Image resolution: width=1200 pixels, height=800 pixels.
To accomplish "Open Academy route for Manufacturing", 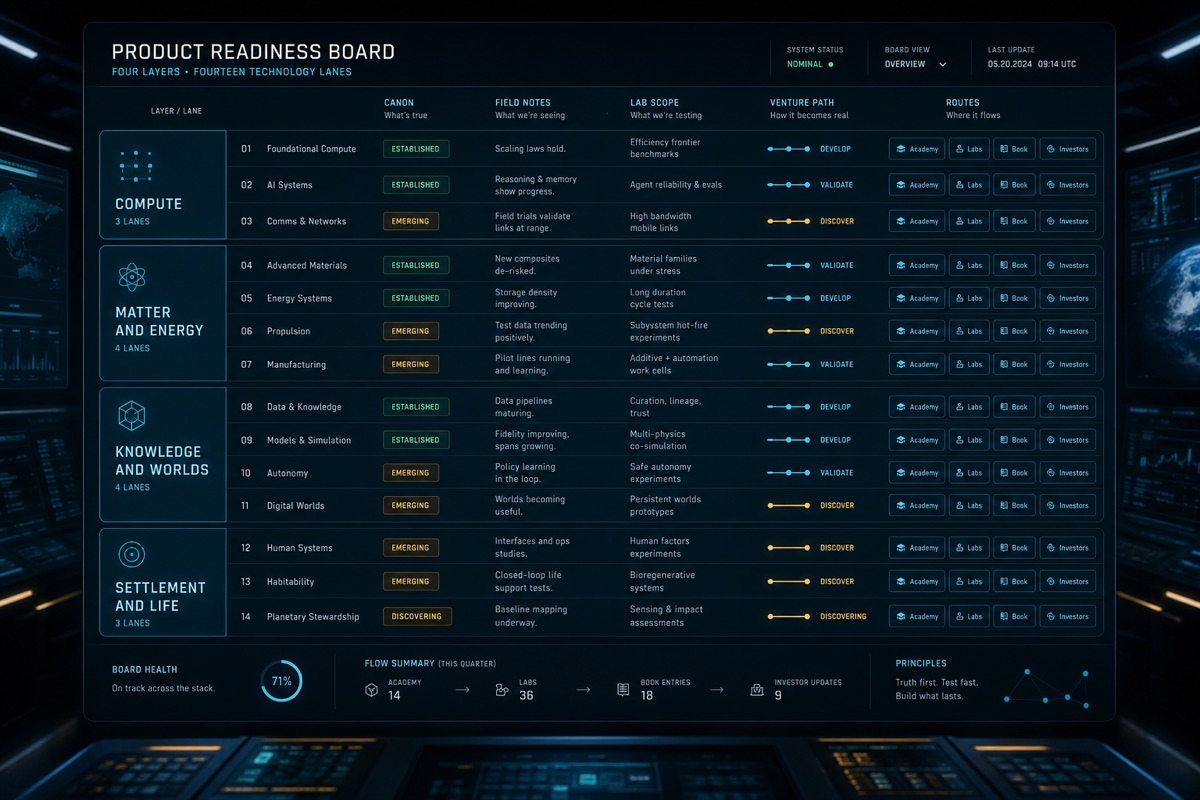I will pos(917,364).
